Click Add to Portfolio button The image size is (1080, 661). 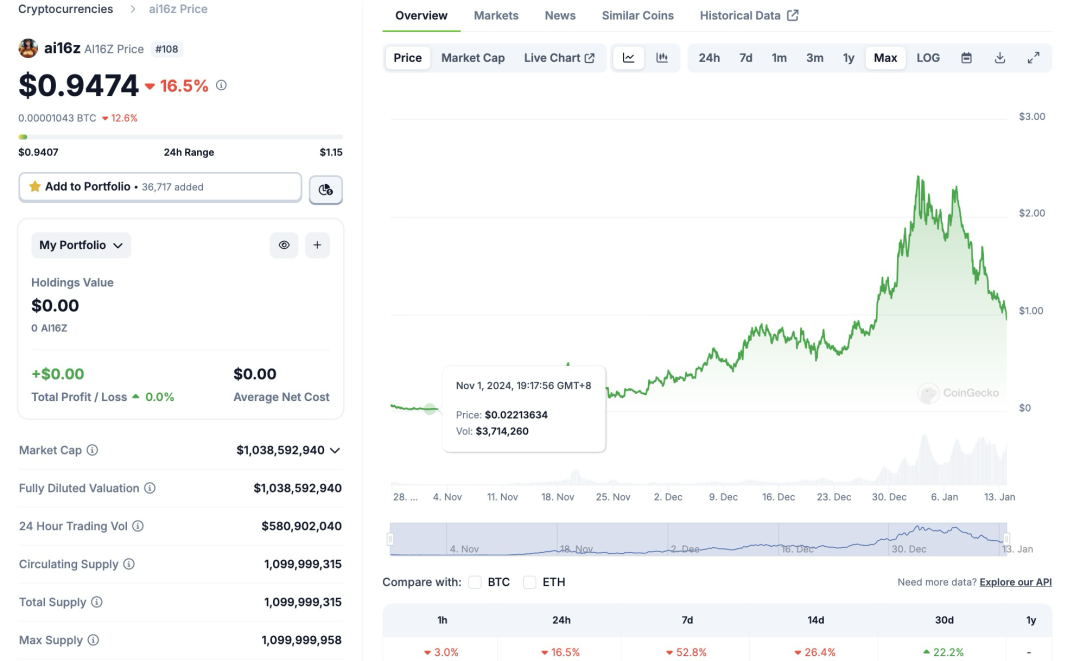160,187
